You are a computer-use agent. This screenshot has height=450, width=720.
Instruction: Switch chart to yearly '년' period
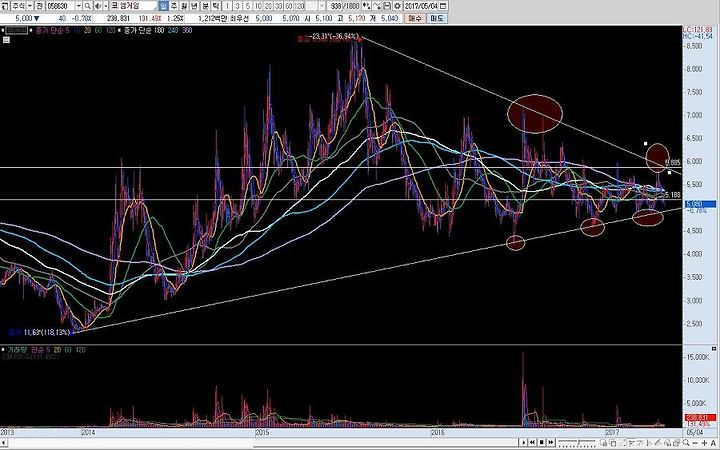194,6
